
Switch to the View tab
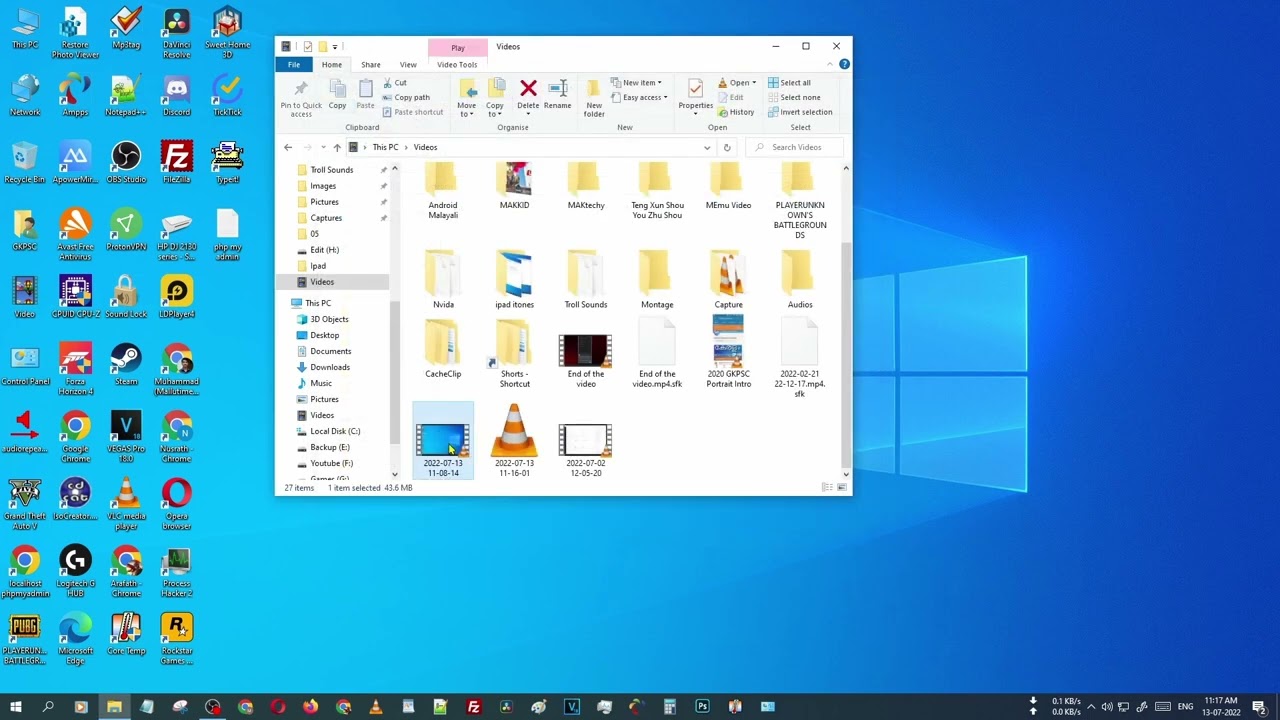click(x=408, y=65)
